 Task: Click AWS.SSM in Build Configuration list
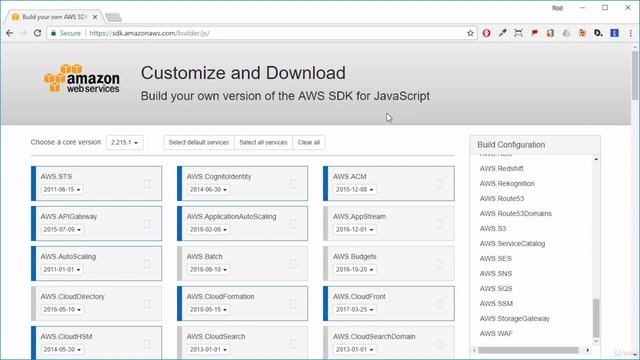[x=496, y=304]
